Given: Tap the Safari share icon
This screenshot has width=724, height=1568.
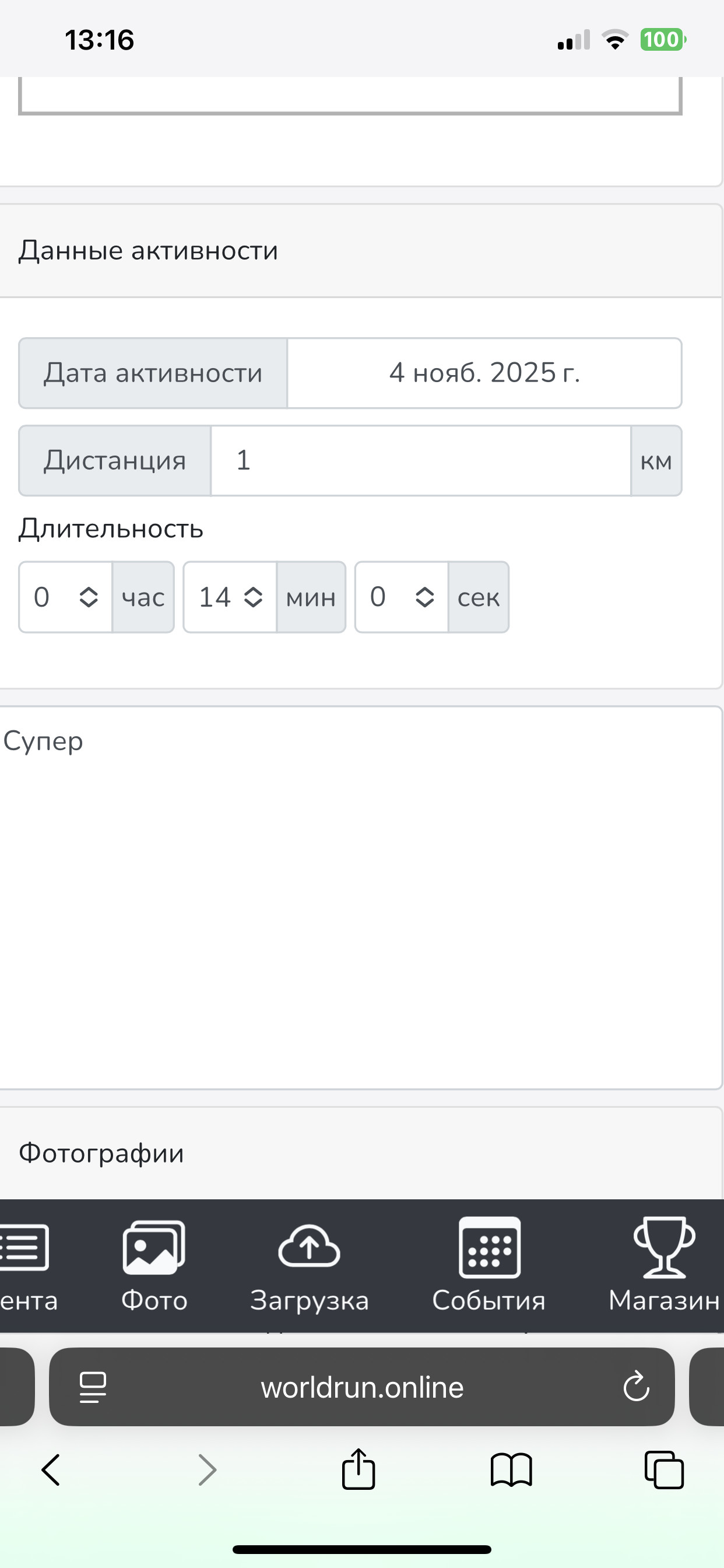Looking at the screenshot, I should click(359, 1469).
